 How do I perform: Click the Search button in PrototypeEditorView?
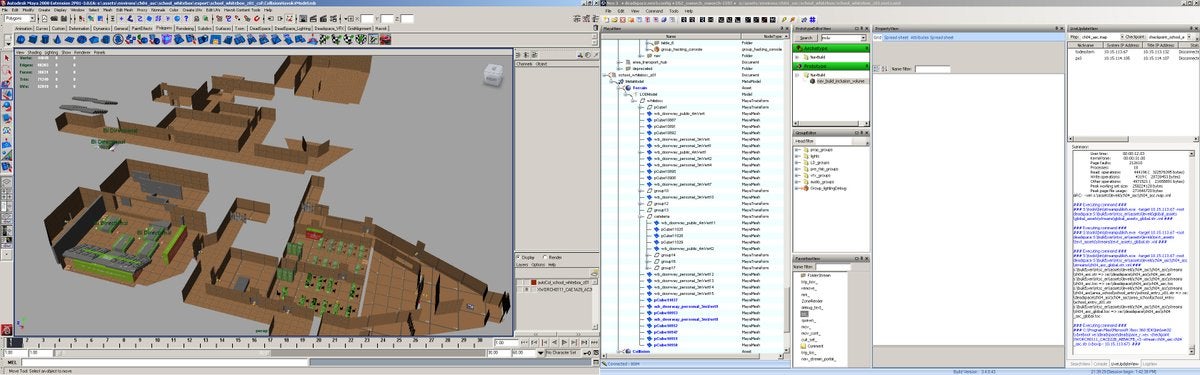[x=806, y=38]
